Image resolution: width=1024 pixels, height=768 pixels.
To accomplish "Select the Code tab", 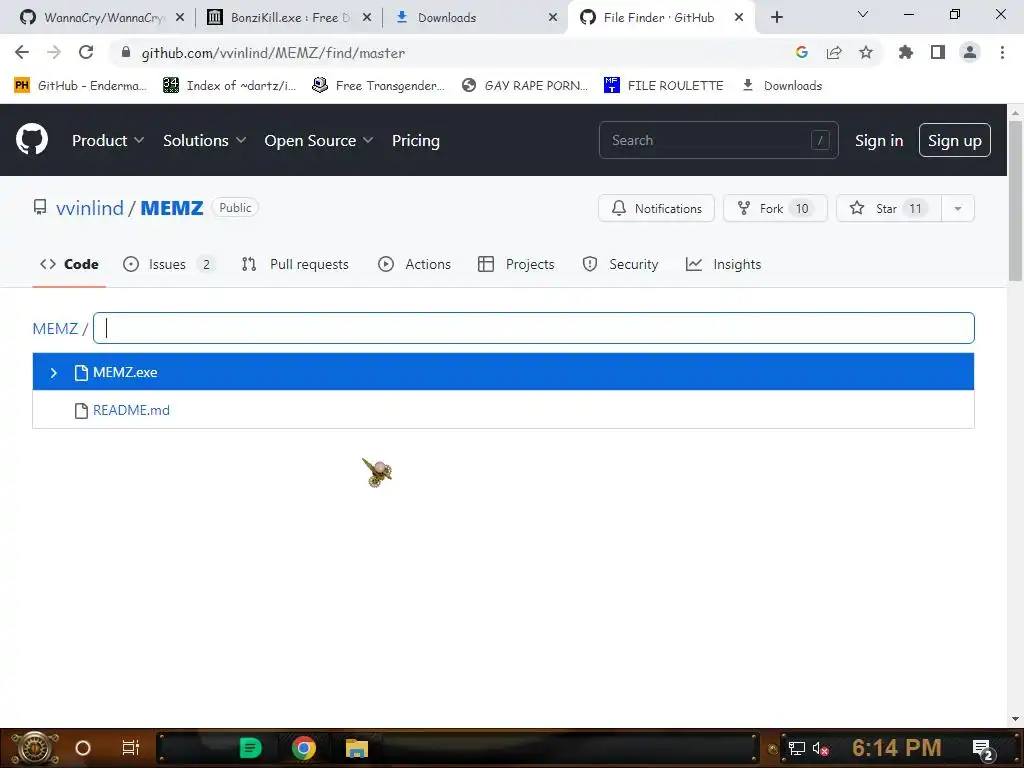I will coord(69,264).
